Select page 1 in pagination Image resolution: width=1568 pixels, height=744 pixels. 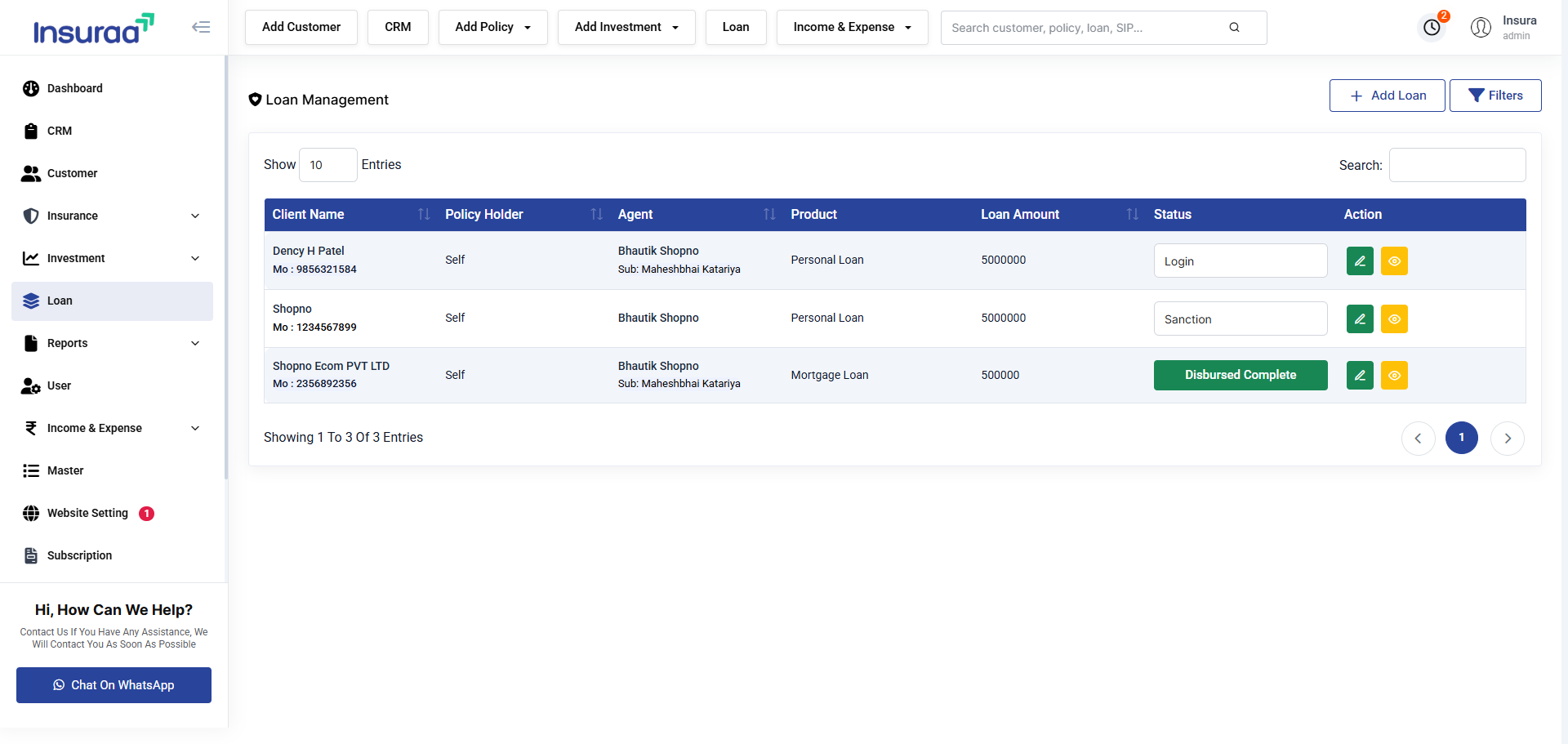1462,438
